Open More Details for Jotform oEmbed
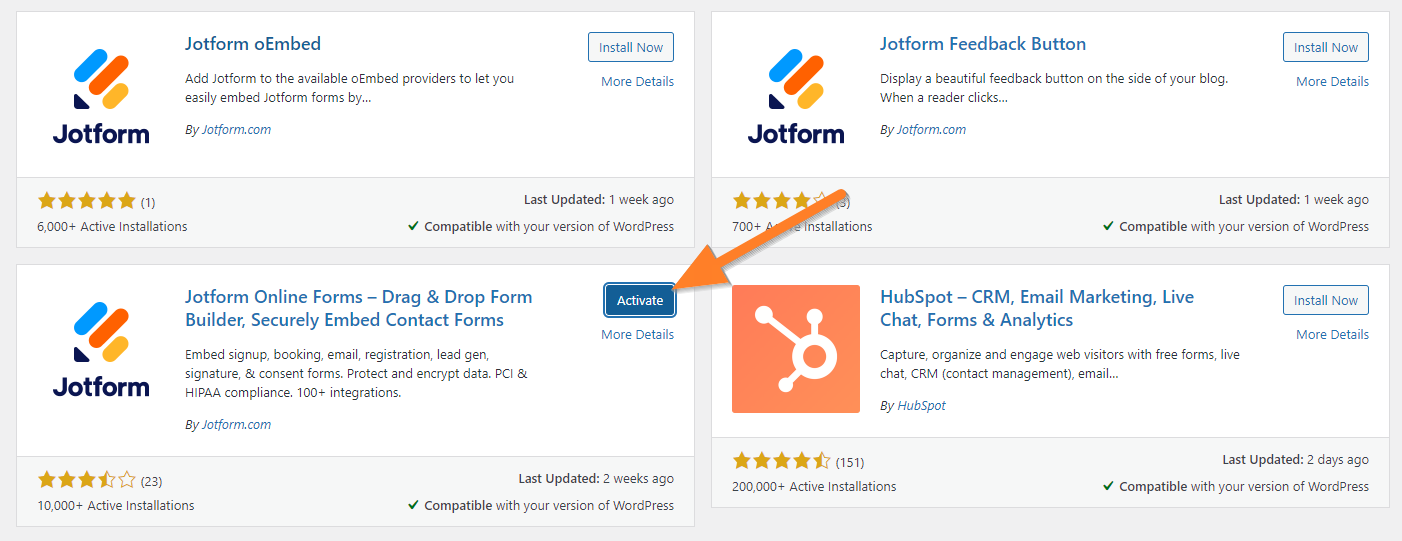This screenshot has width=1402, height=541. click(x=637, y=81)
